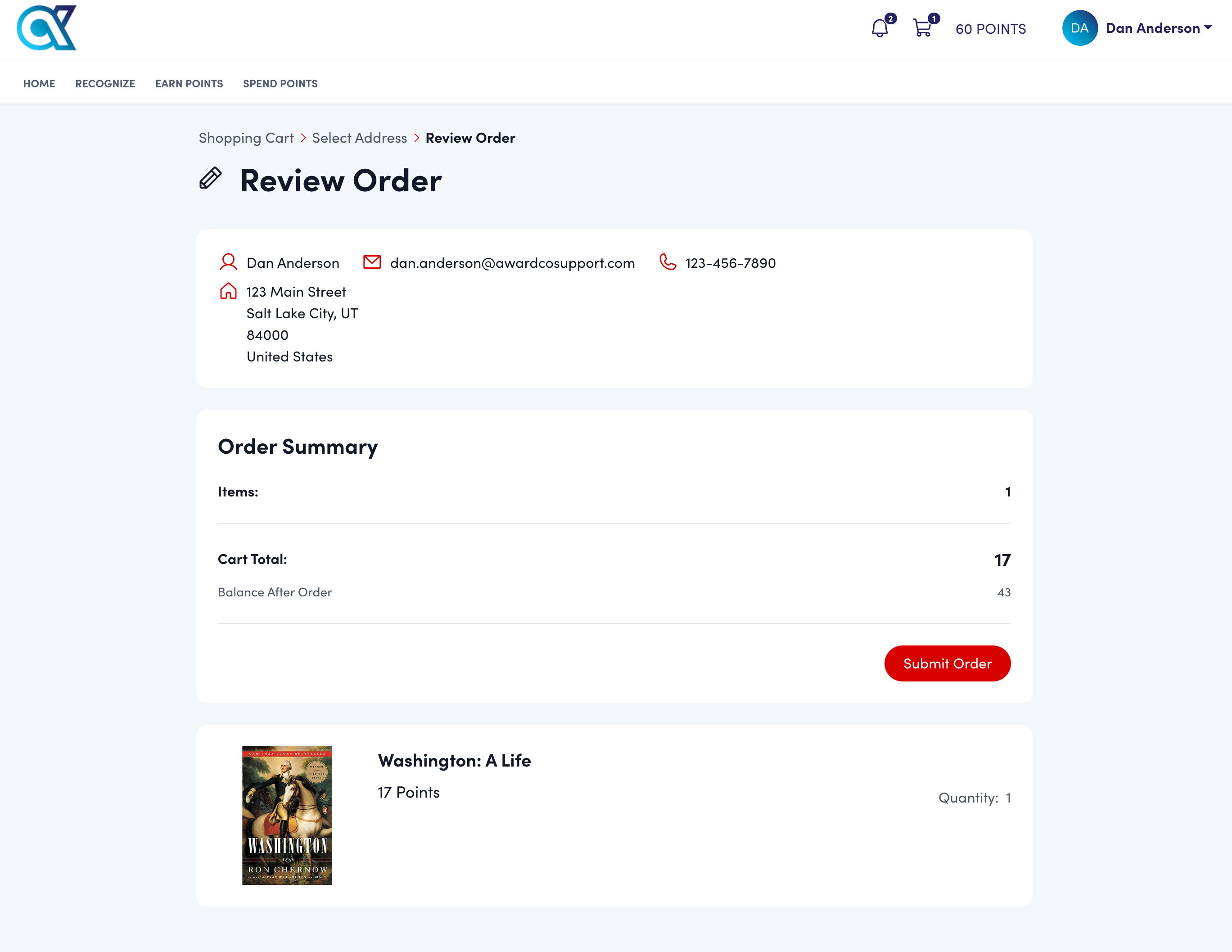1232x952 pixels.
Task: Click the DA avatar circle
Action: coord(1079,28)
